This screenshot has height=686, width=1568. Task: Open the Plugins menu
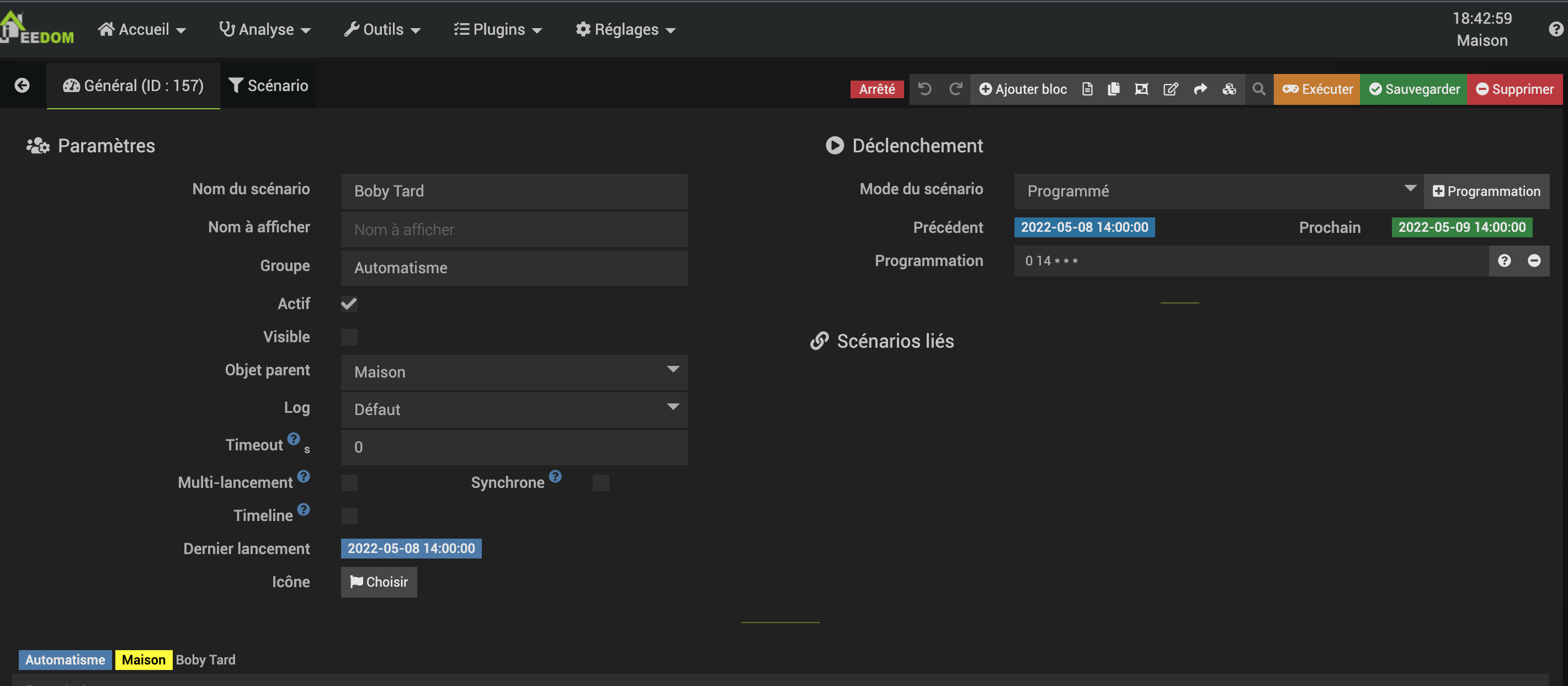click(x=497, y=29)
